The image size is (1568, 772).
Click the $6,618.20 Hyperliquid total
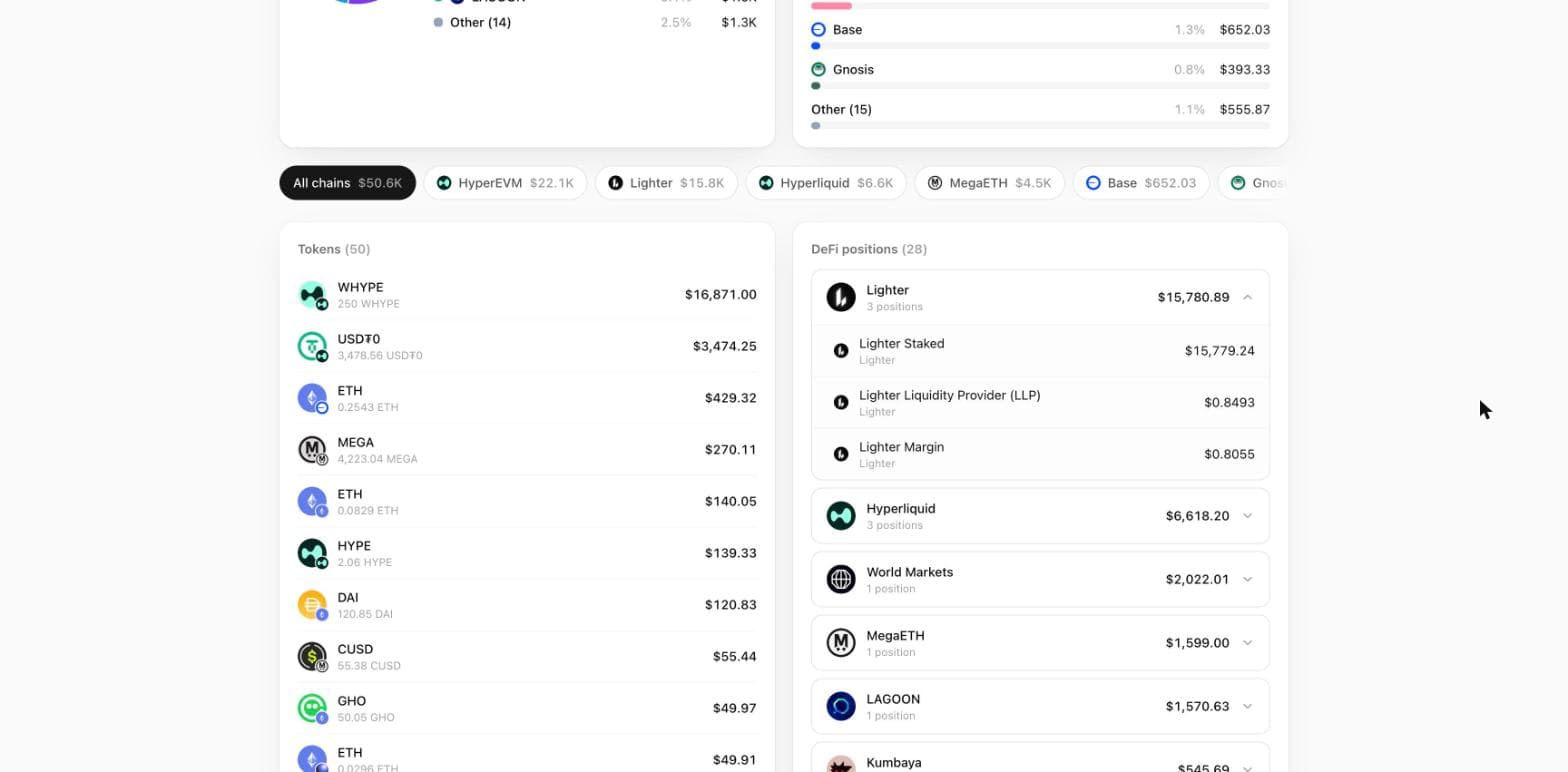pos(1197,516)
